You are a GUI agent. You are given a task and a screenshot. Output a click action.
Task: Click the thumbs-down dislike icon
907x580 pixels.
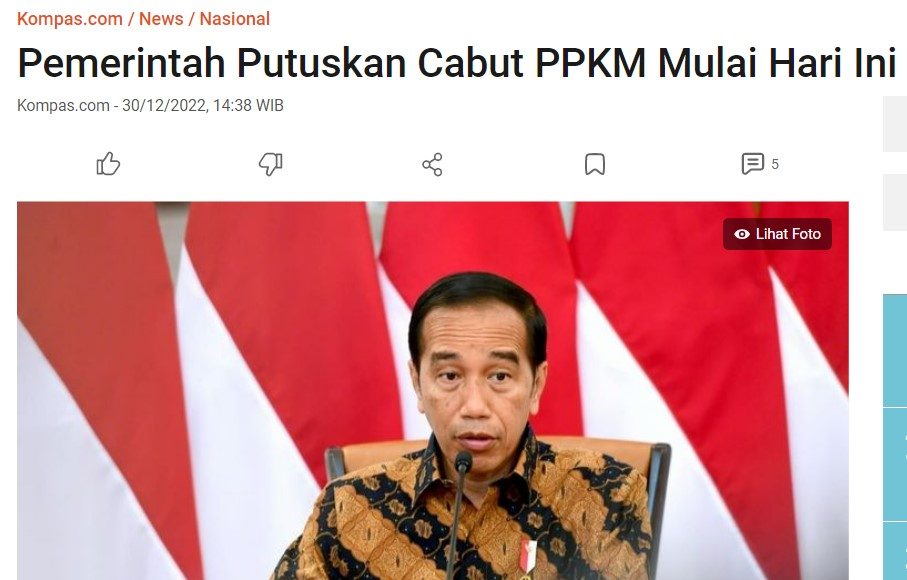click(x=270, y=164)
